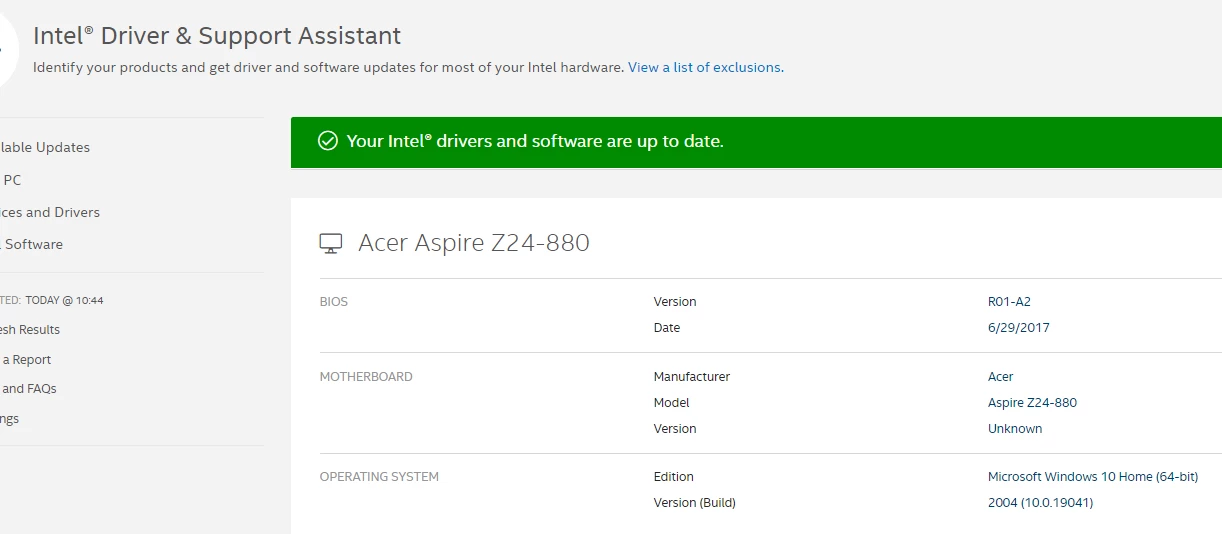The height and width of the screenshot is (534, 1222).
Task: Open the 'View a list of exclusions' link
Action: point(704,67)
